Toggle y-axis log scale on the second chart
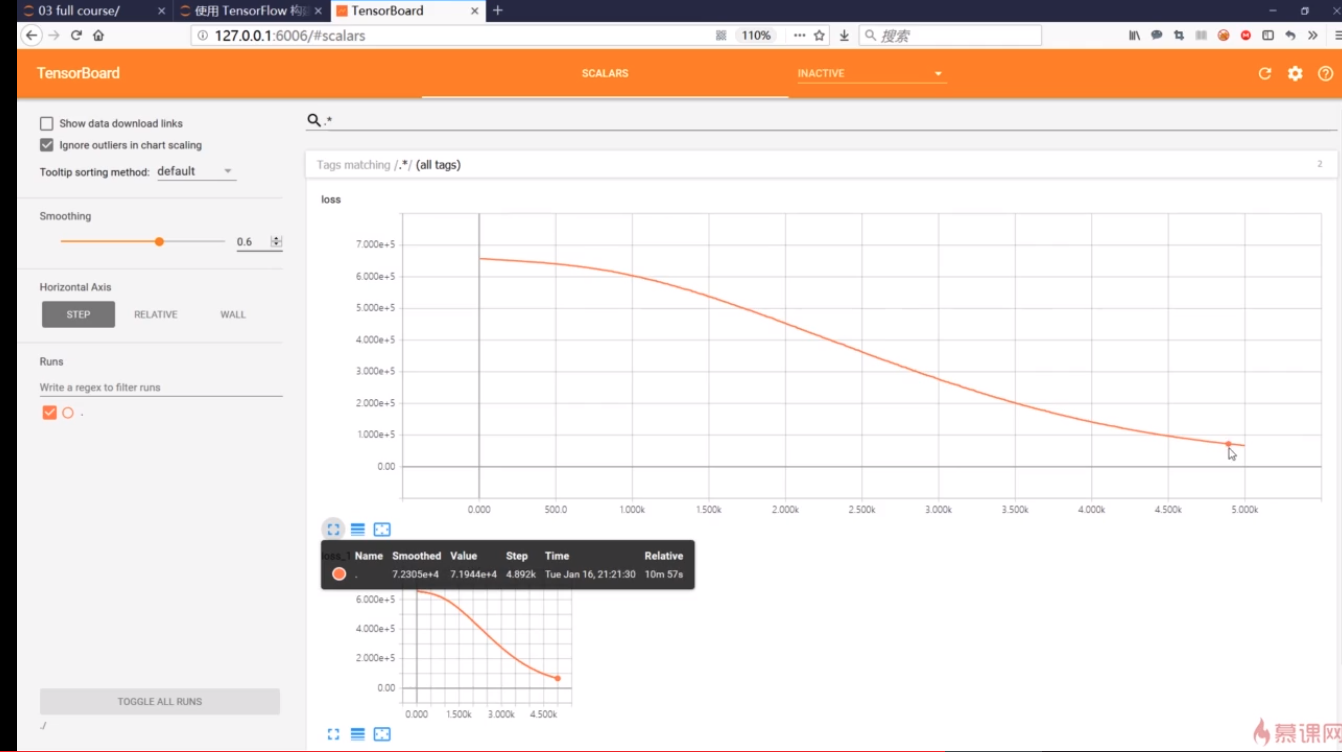This screenshot has width=1342, height=752. (x=358, y=734)
